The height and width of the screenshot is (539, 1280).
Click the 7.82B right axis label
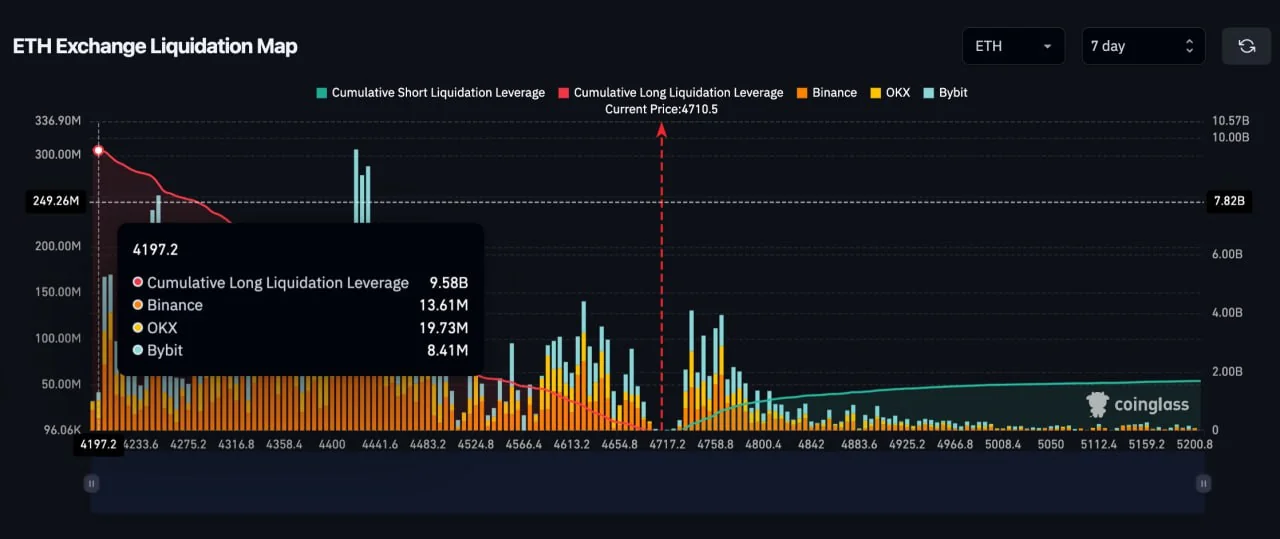point(1228,201)
